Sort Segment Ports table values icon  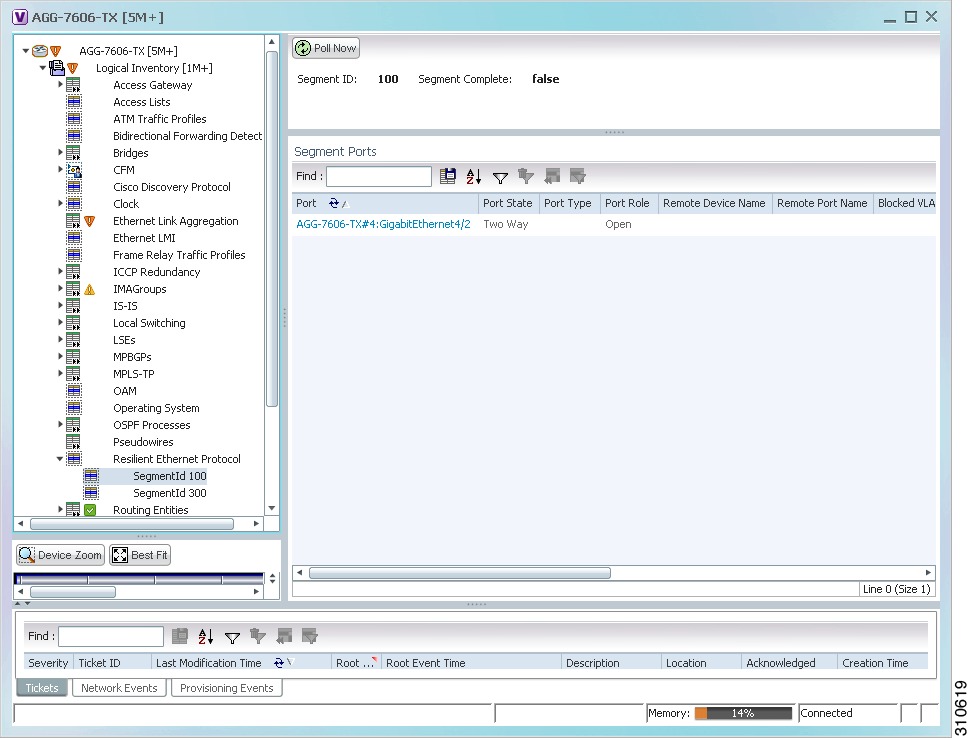pos(474,176)
